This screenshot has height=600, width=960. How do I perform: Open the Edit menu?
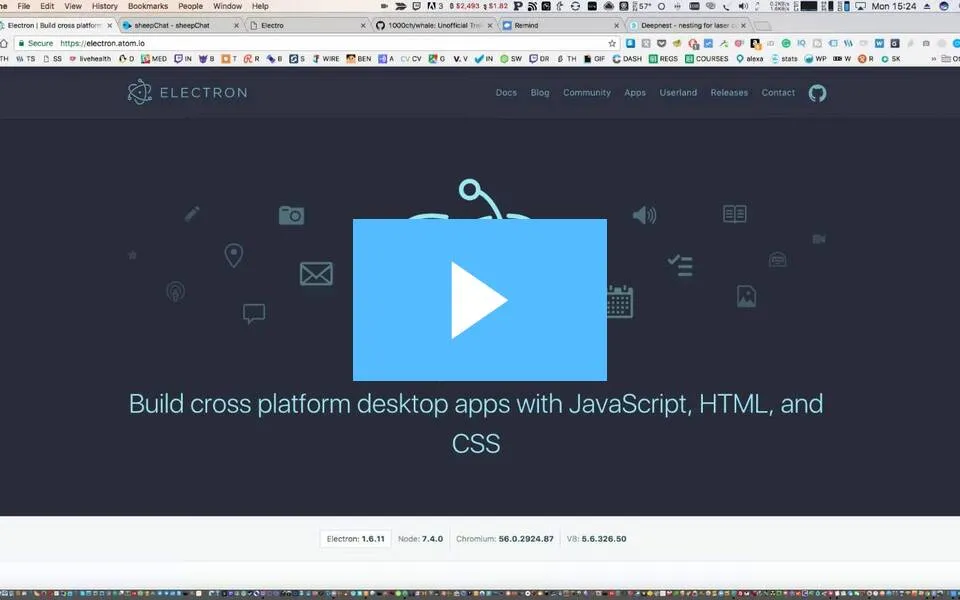(x=47, y=6)
